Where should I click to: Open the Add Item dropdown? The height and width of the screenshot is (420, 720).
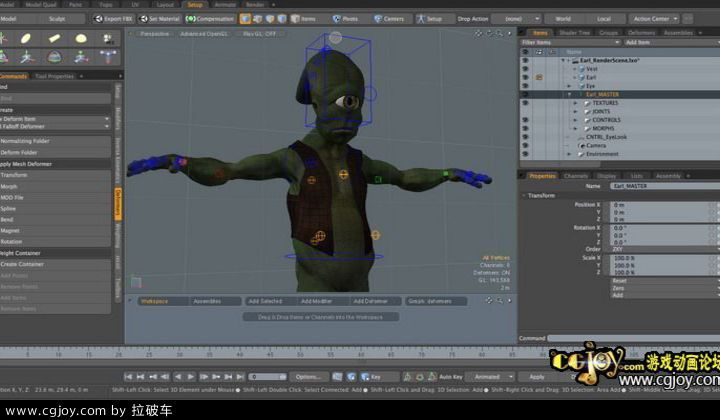coord(671,42)
